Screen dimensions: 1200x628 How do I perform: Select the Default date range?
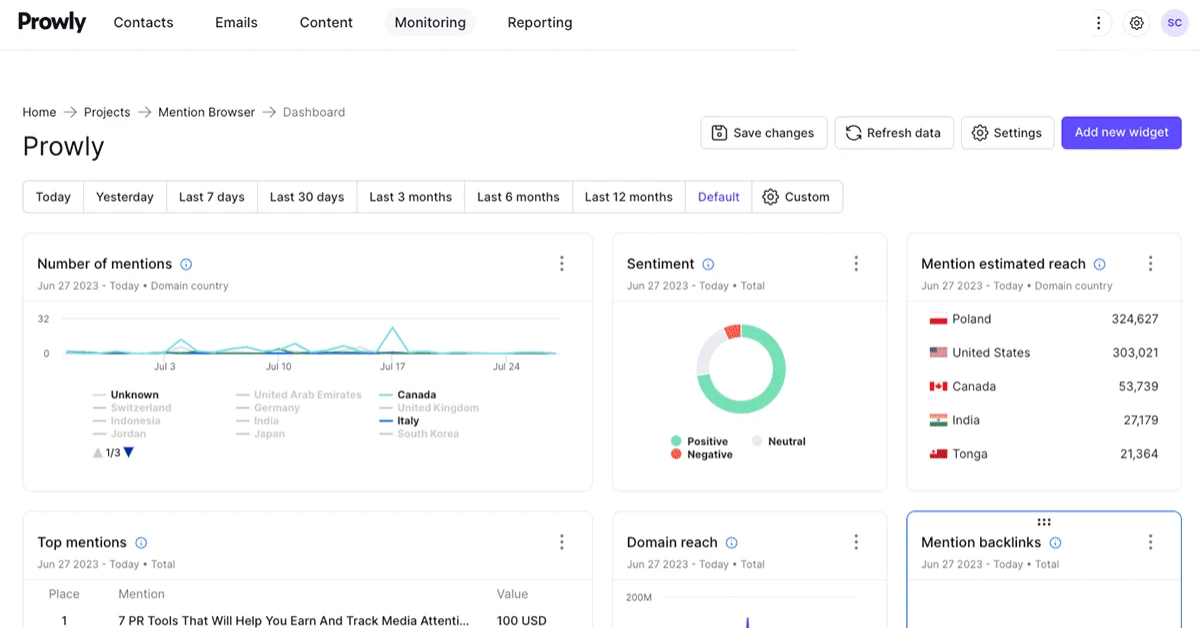tap(719, 197)
